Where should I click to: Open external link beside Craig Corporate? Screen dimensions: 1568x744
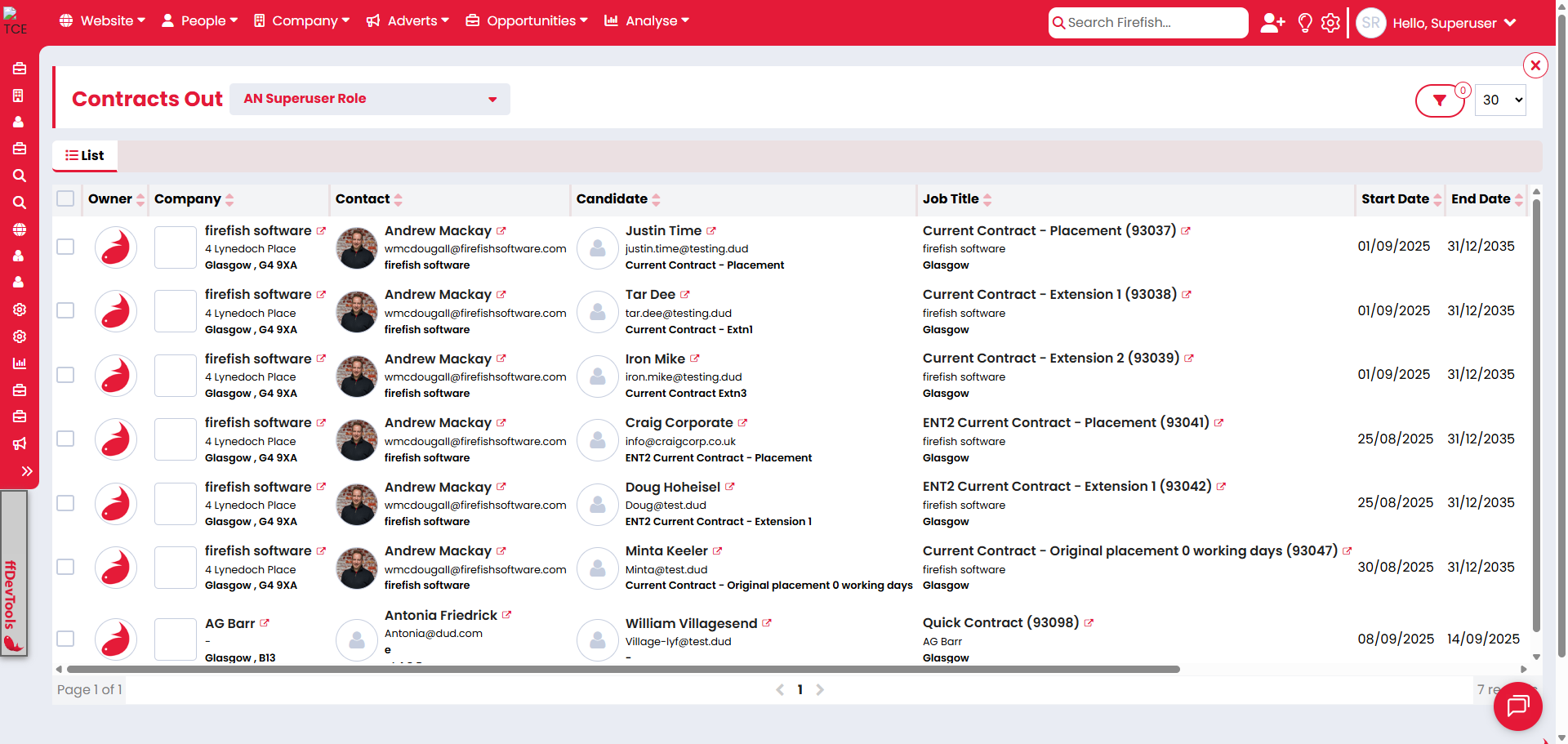(x=742, y=423)
